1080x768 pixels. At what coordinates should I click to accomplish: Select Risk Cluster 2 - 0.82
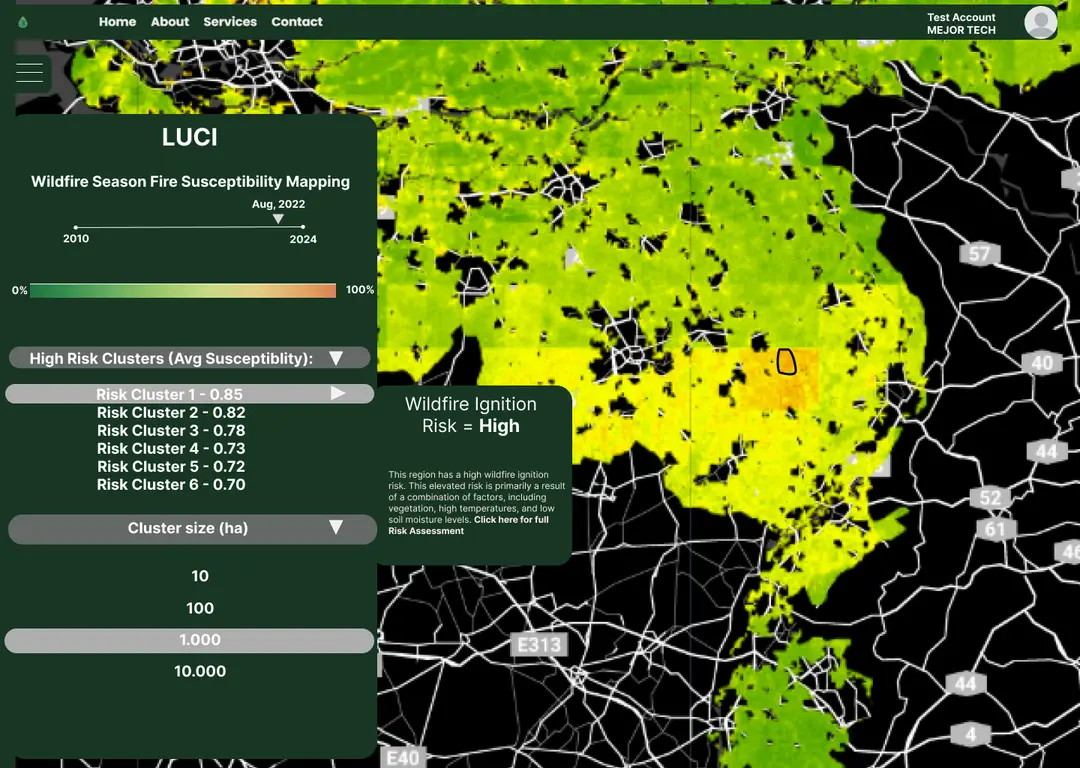point(171,413)
